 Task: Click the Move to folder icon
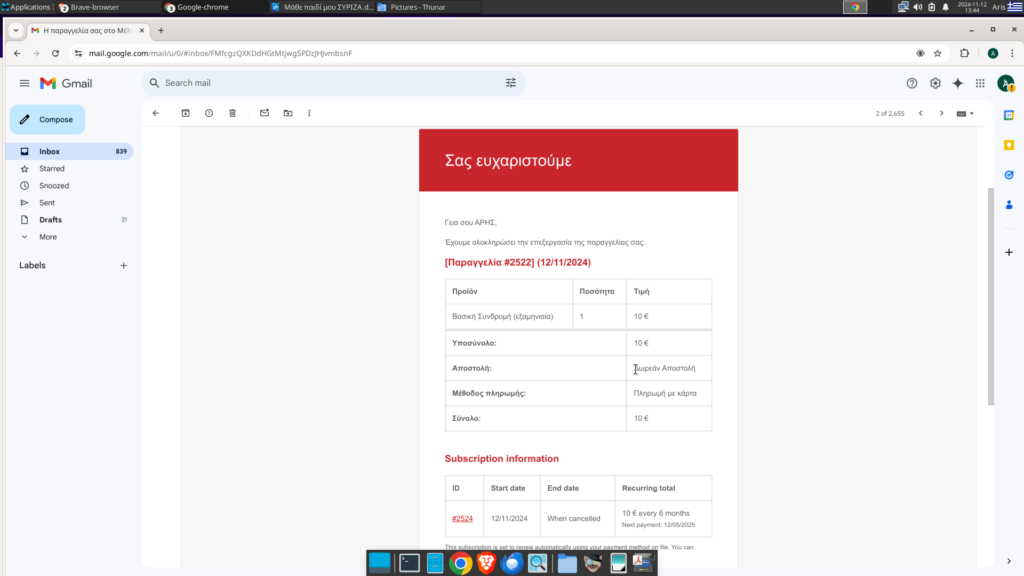click(288, 113)
